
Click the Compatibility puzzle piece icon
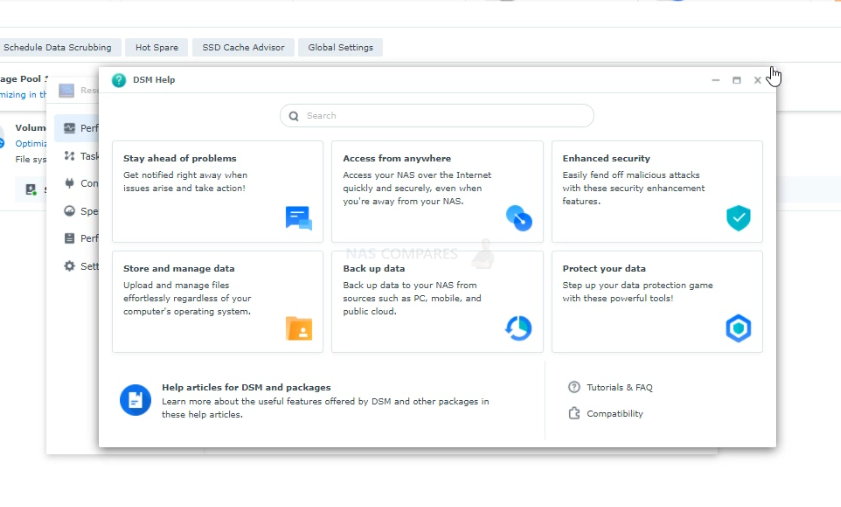574,413
